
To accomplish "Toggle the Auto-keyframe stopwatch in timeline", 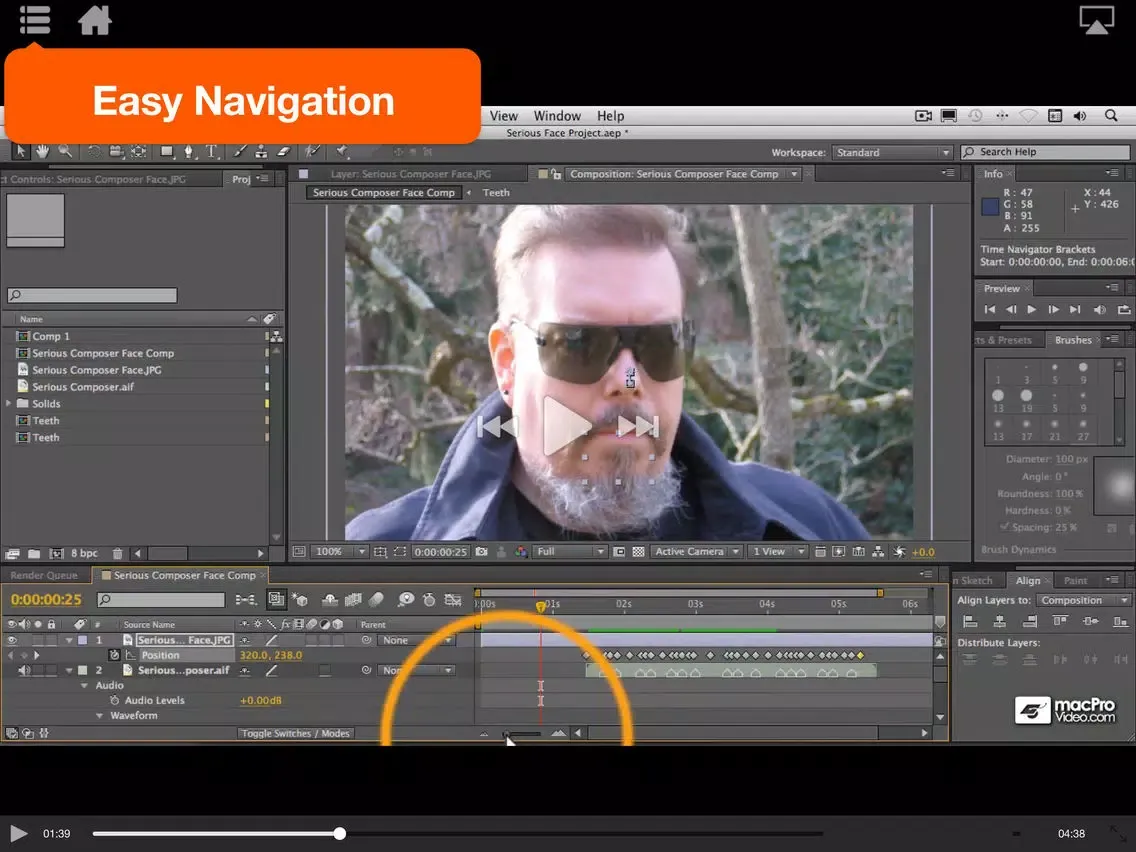I will pyautogui.click(x=429, y=600).
